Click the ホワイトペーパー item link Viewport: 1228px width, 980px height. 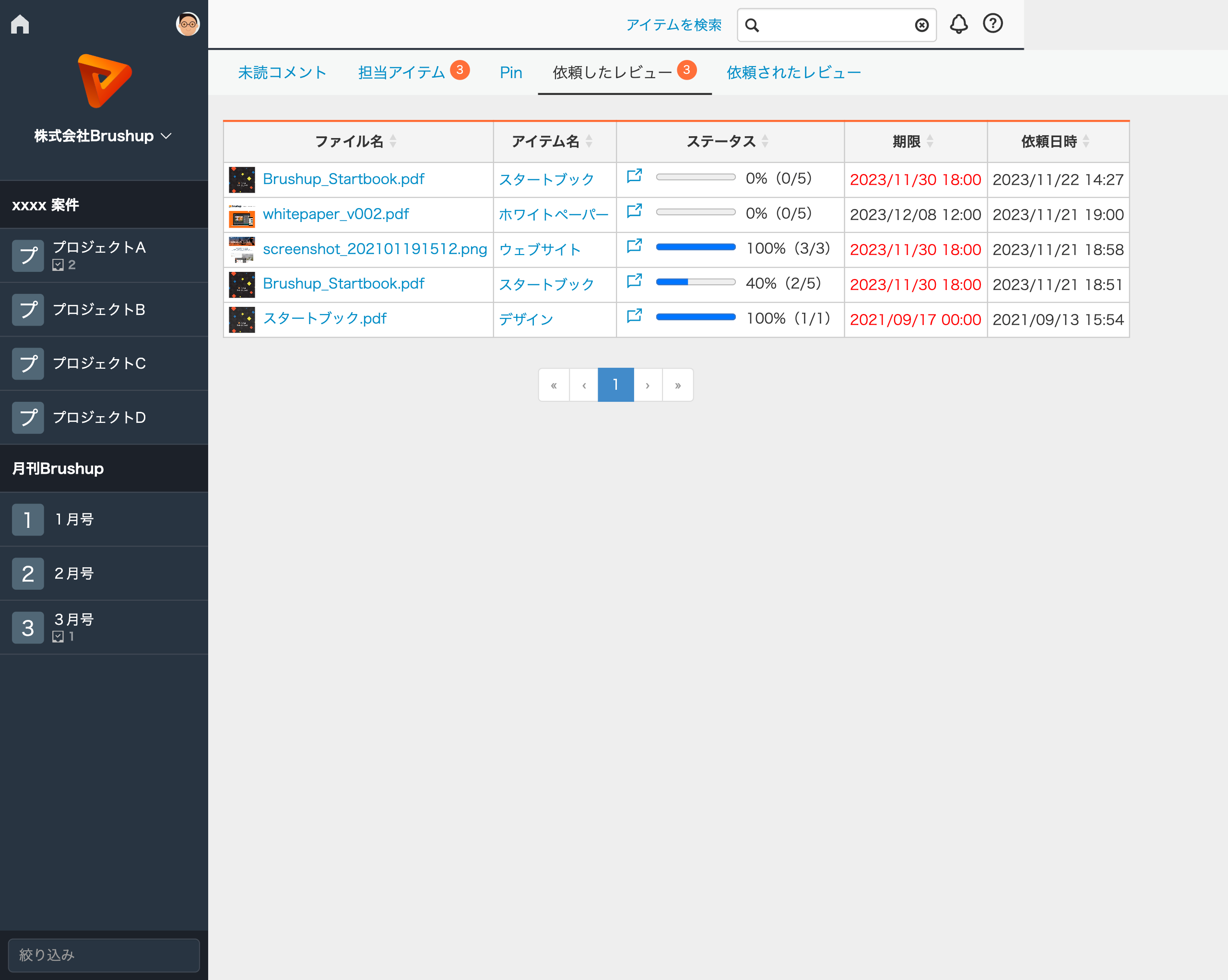tap(554, 215)
